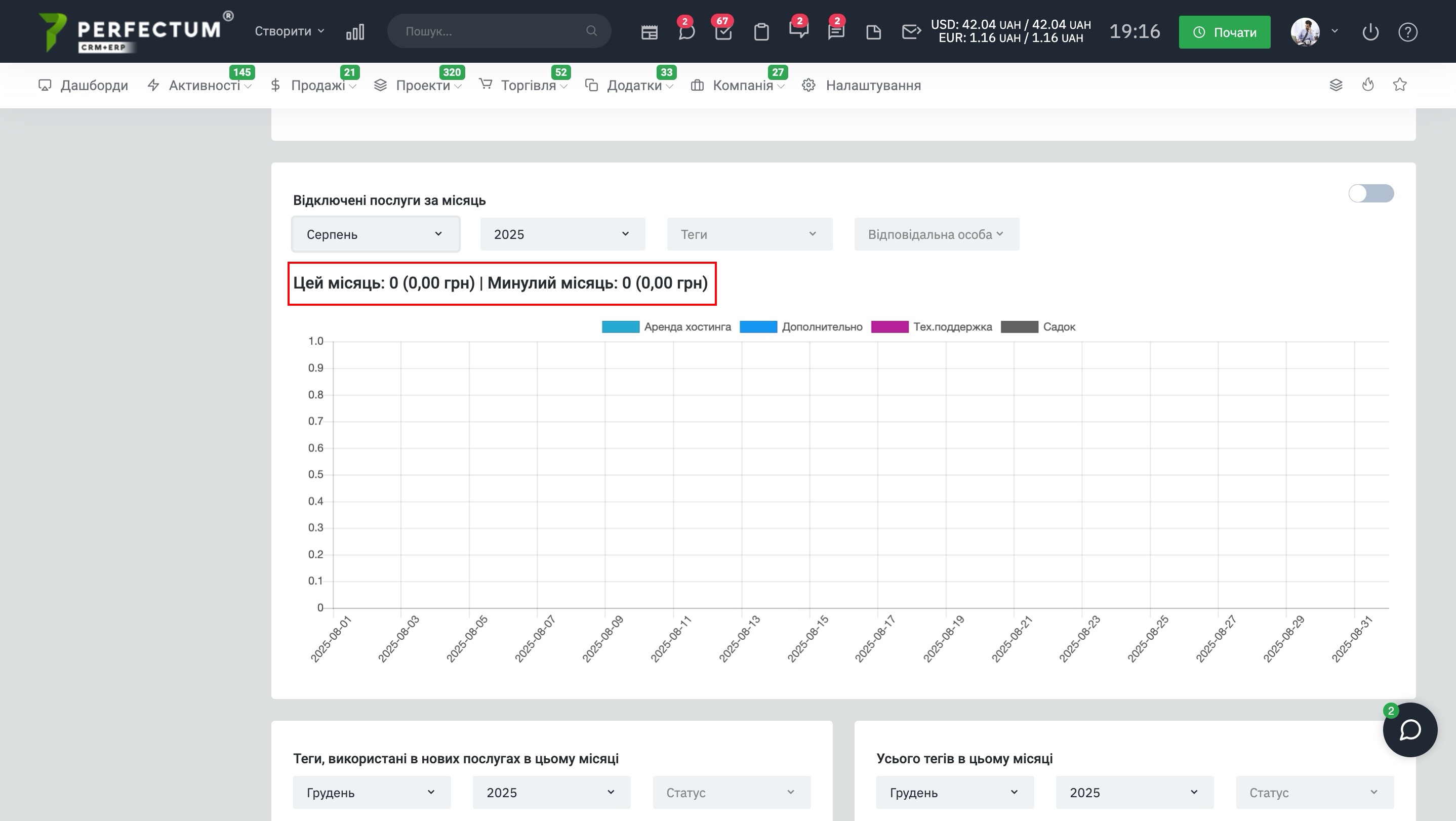This screenshot has width=1456, height=821.
Task: Open the Продажі menu
Action: [317, 86]
